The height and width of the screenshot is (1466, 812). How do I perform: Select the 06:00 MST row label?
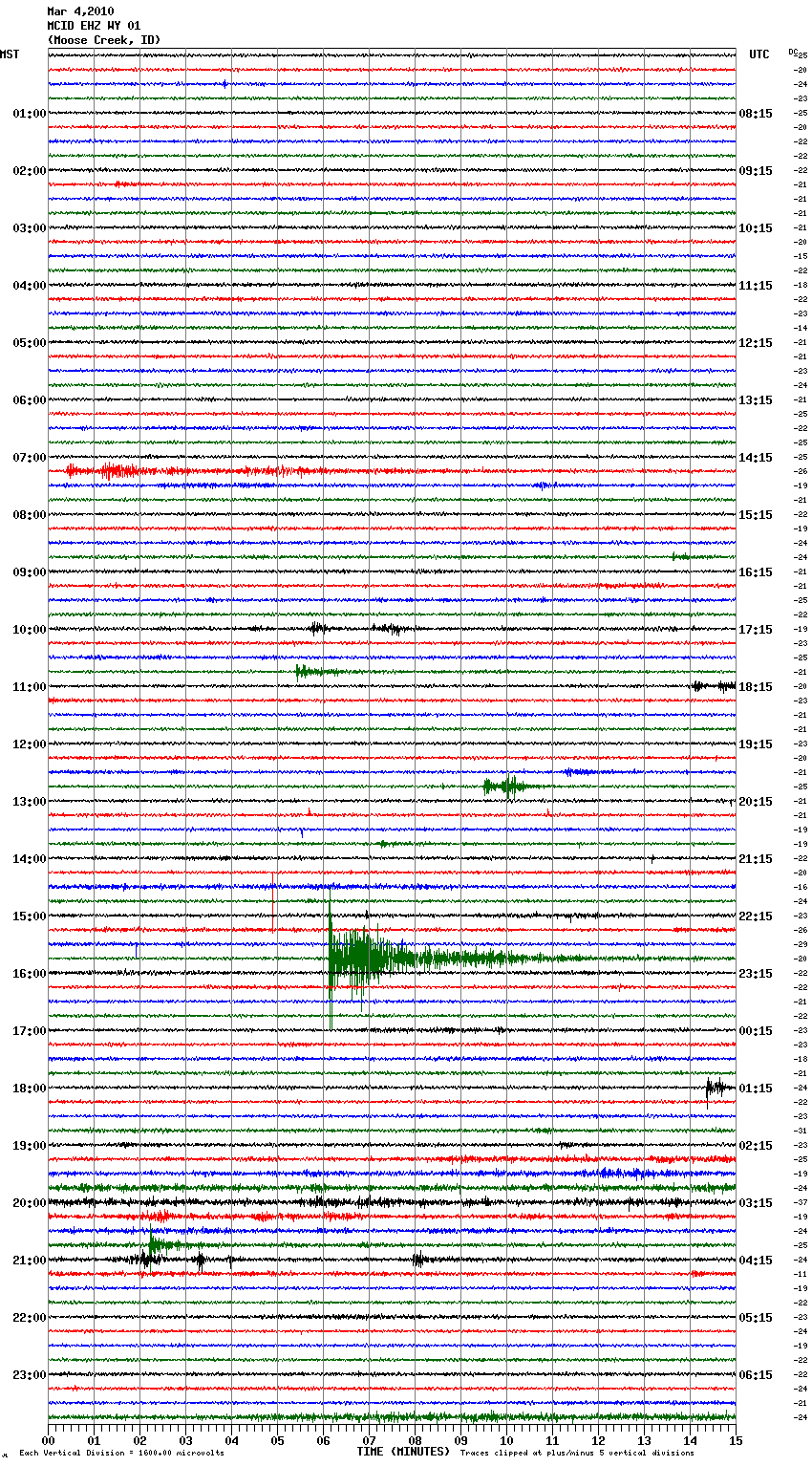click(x=30, y=400)
